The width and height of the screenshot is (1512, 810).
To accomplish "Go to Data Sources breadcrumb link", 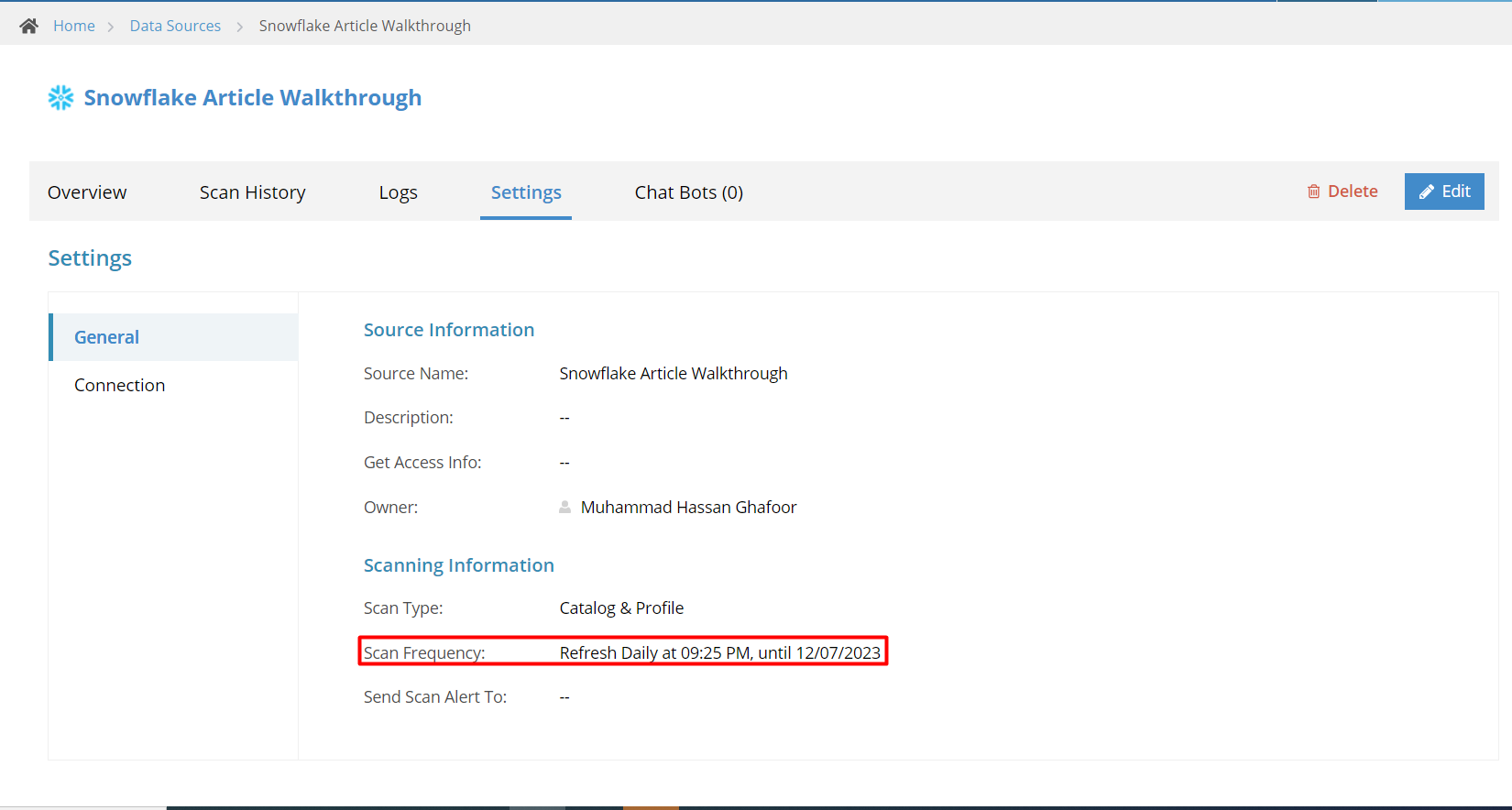I will pyautogui.click(x=175, y=26).
